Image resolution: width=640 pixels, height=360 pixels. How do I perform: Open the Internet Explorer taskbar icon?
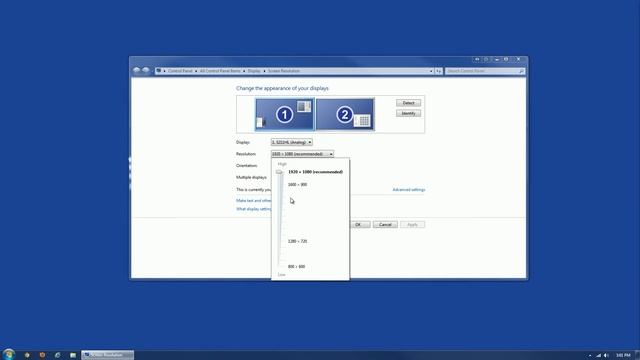point(58,355)
